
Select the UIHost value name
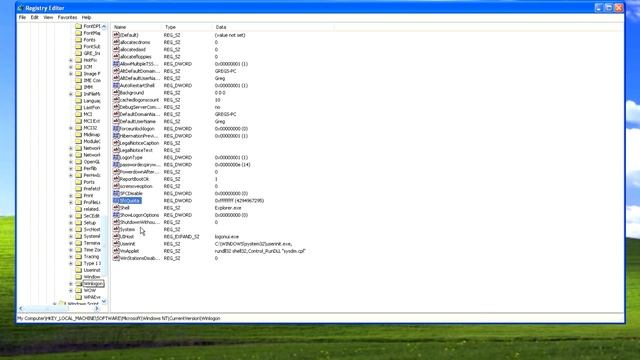[127, 237]
